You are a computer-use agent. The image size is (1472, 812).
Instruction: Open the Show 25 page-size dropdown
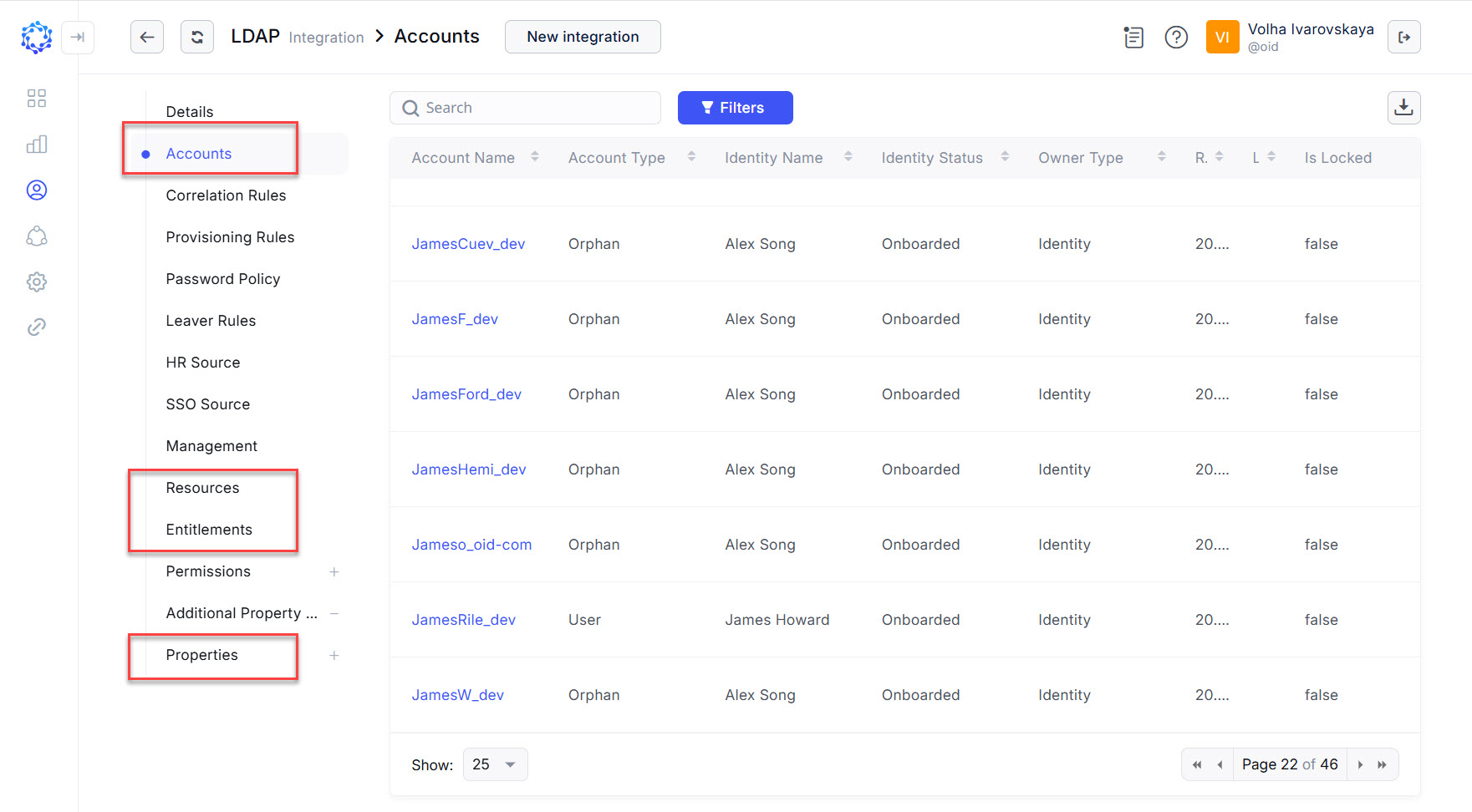tap(495, 764)
